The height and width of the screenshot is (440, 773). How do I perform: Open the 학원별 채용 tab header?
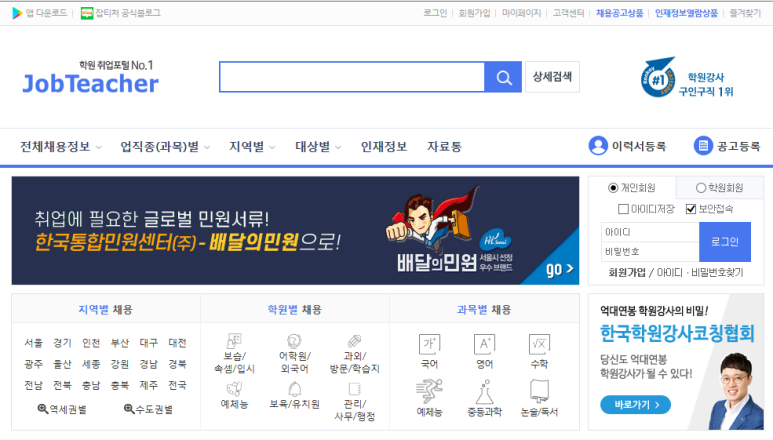point(294,309)
